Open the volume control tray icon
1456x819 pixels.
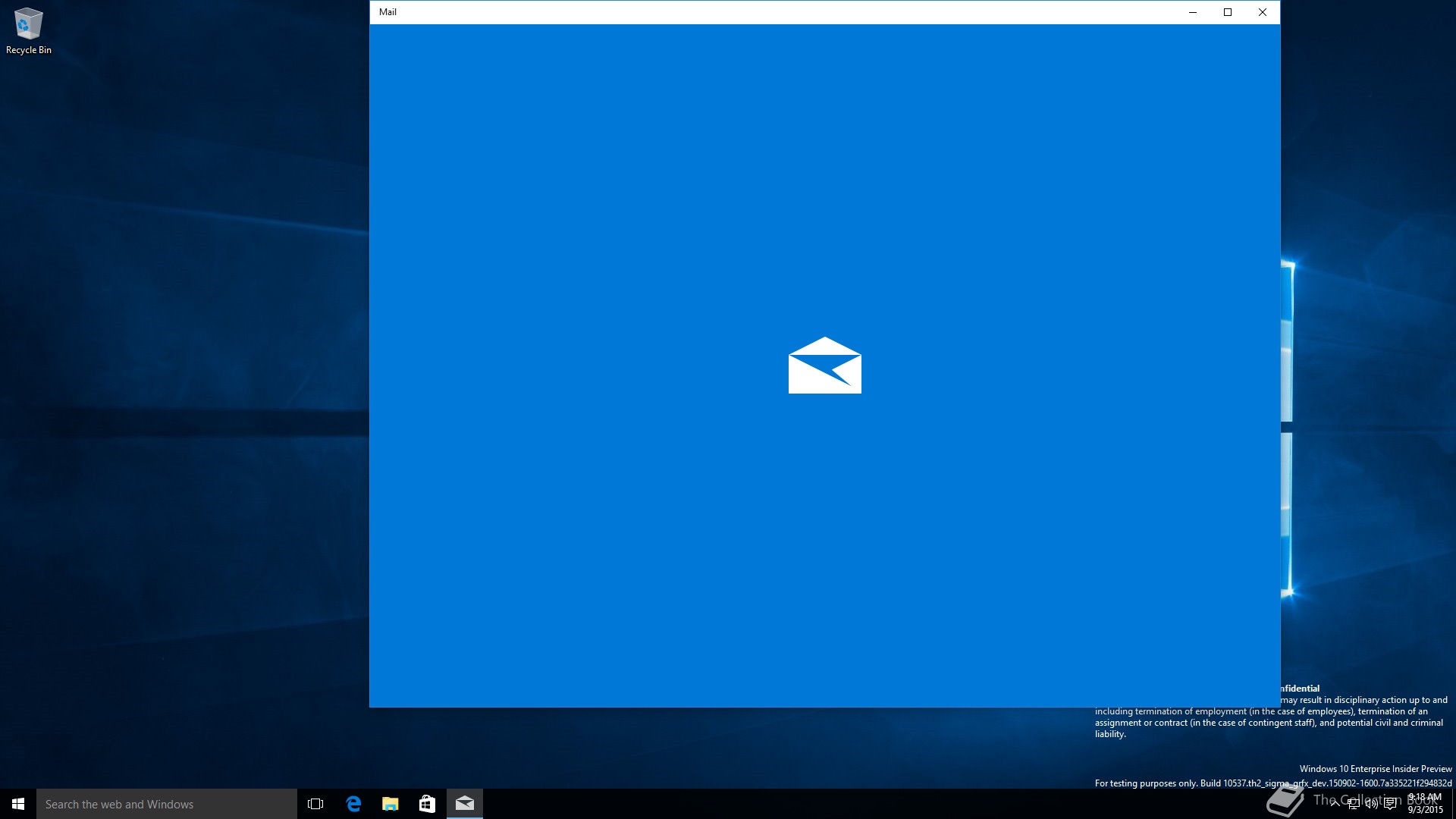click(x=1371, y=804)
